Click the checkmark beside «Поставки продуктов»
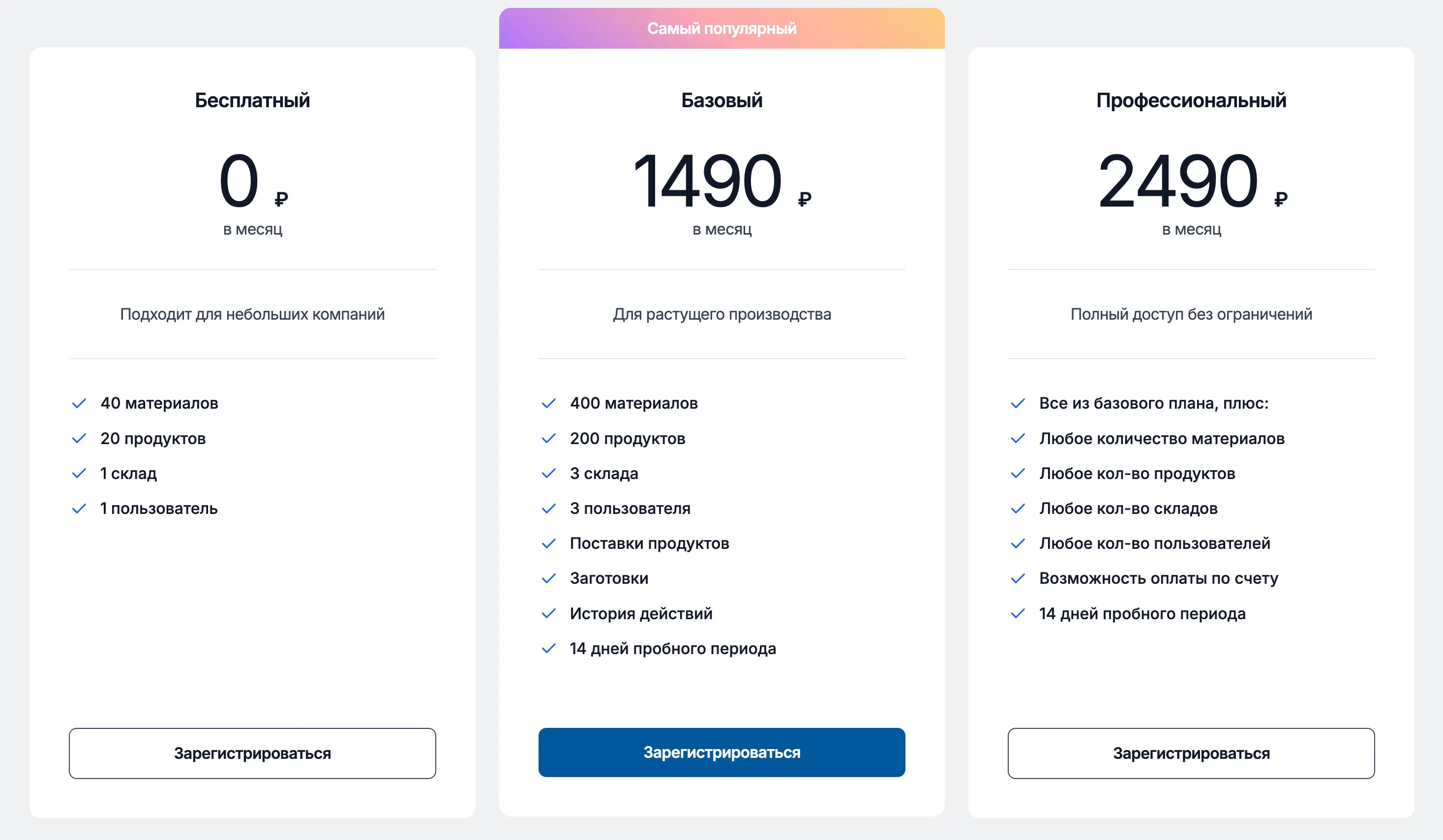Image resolution: width=1443 pixels, height=840 pixels. pos(549,543)
